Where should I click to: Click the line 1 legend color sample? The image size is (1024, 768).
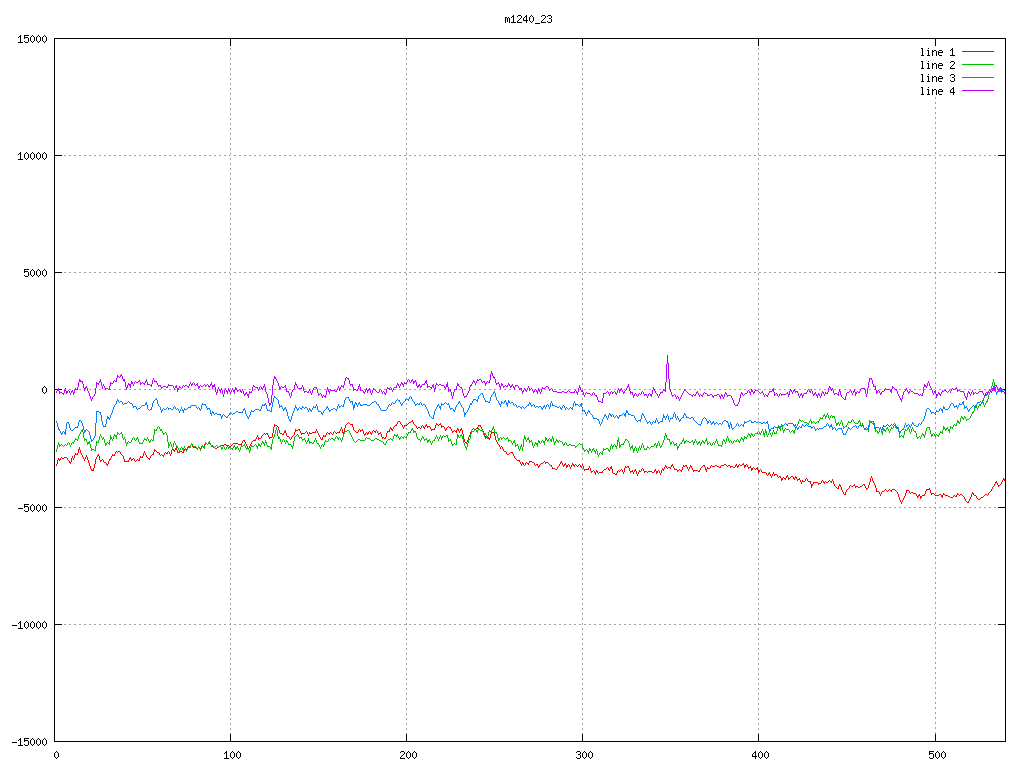coord(978,52)
